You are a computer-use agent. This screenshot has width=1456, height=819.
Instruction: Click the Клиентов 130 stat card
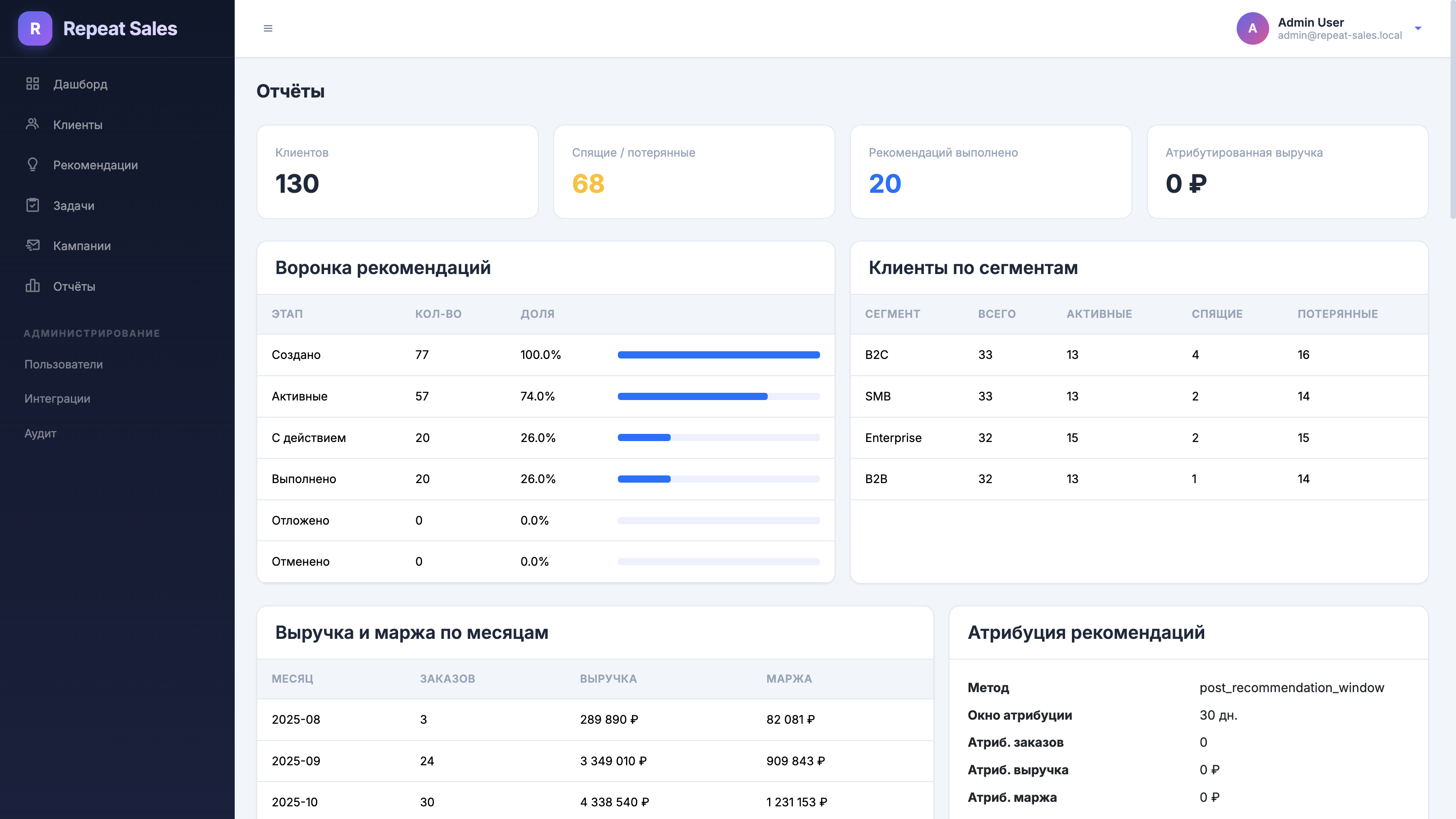(x=397, y=172)
